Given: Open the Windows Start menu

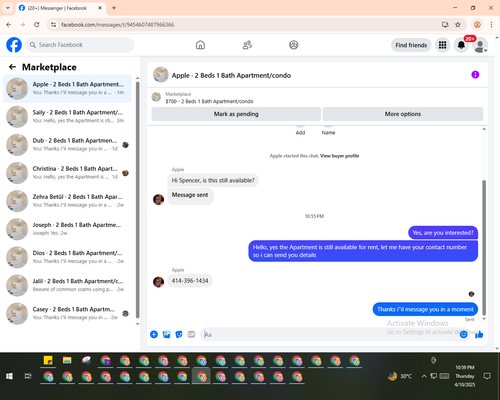Looking at the screenshot, I should click(9, 376).
